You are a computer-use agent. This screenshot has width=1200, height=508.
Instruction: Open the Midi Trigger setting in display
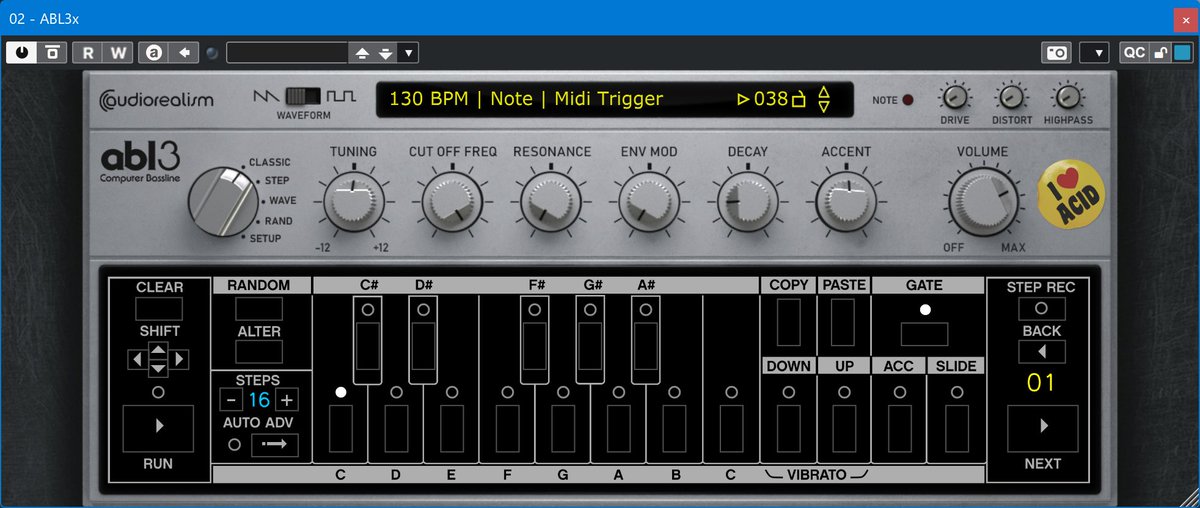click(x=609, y=99)
